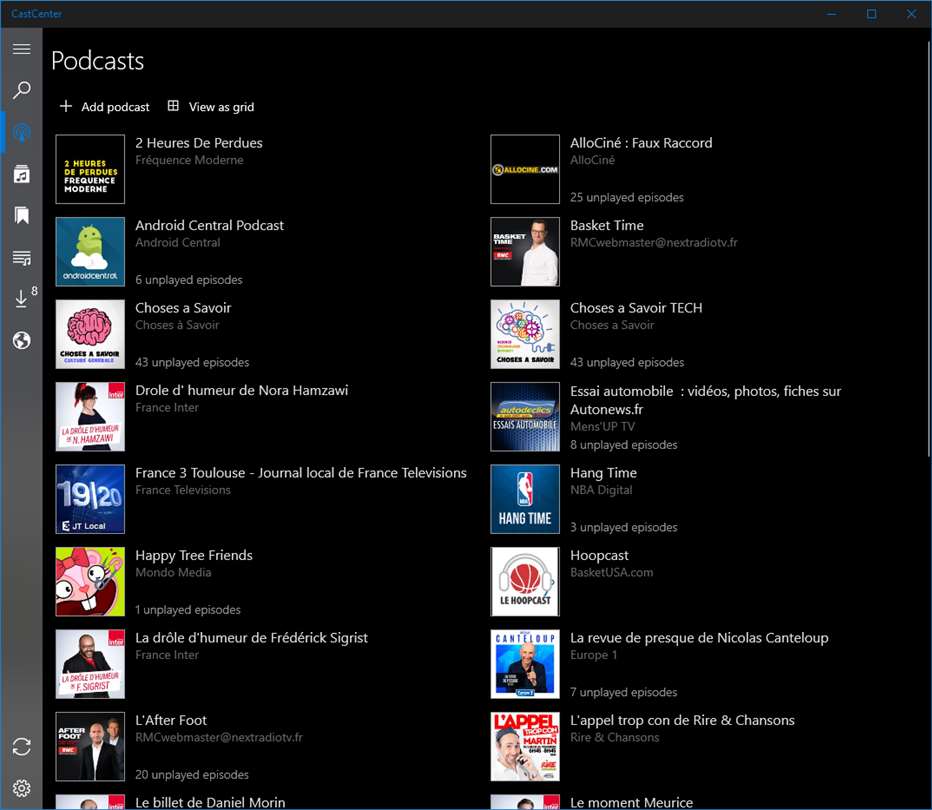
Task: Select 'Happy Tree Friends' title
Action: (194, 556)
